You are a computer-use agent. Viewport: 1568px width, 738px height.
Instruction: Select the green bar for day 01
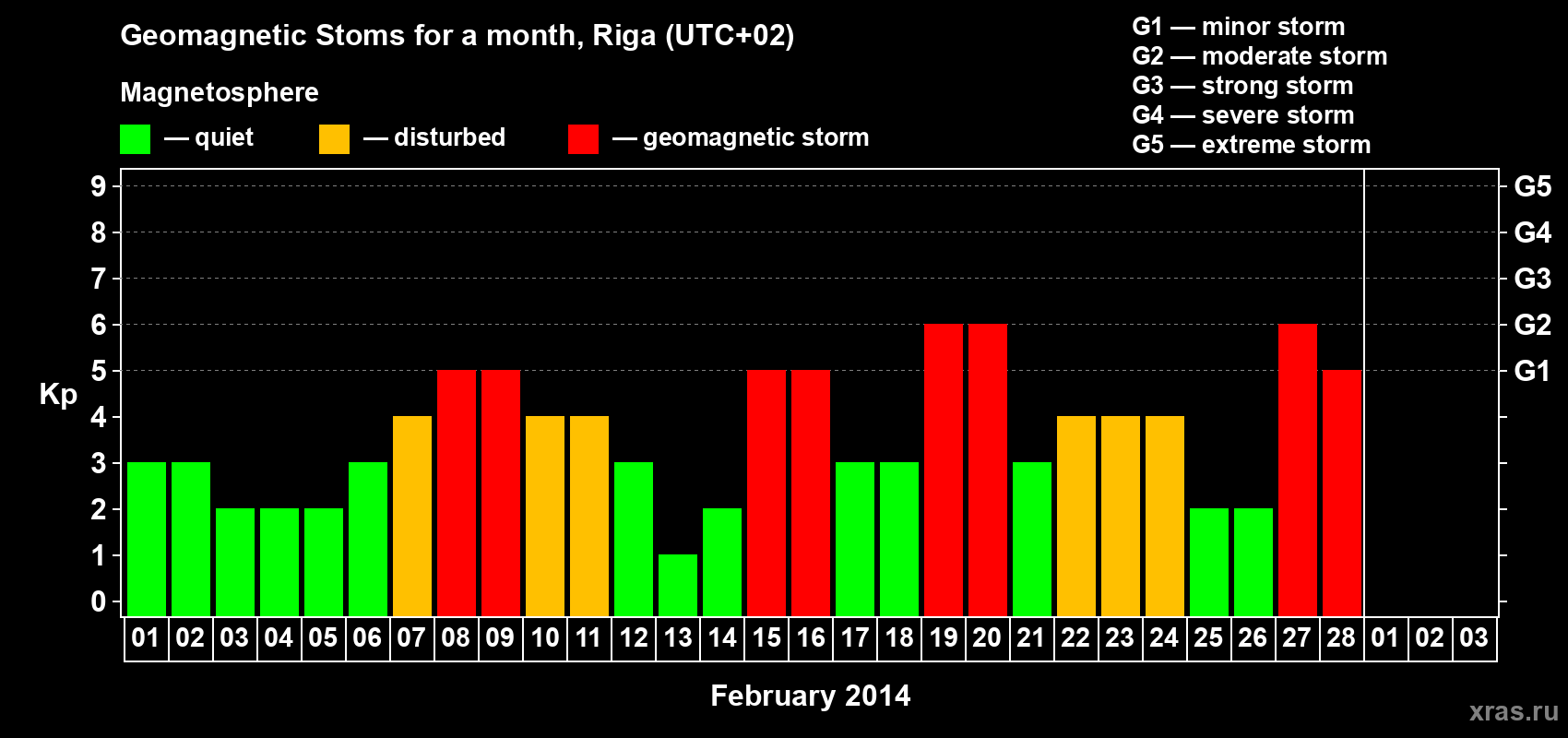pyautogui.click(x=147, y=539)
